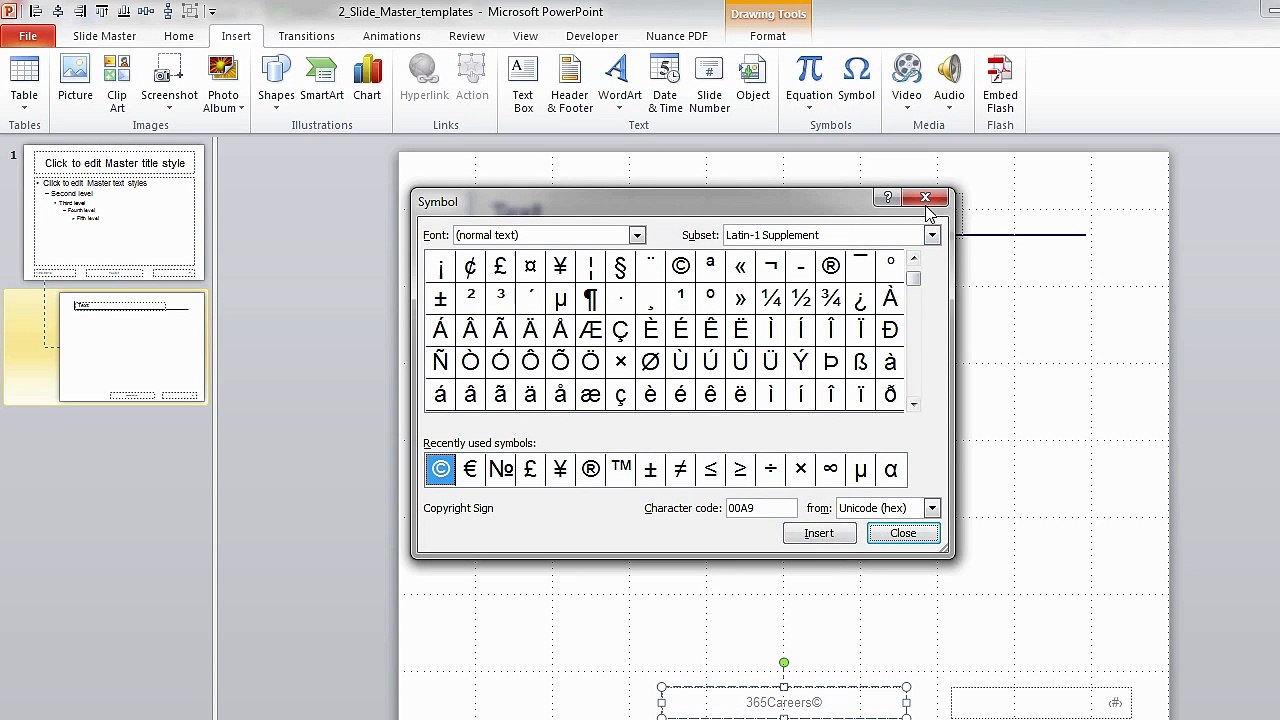The image size is (1280, 720).
Task: Insert an Object
Action: coord(753,78)
